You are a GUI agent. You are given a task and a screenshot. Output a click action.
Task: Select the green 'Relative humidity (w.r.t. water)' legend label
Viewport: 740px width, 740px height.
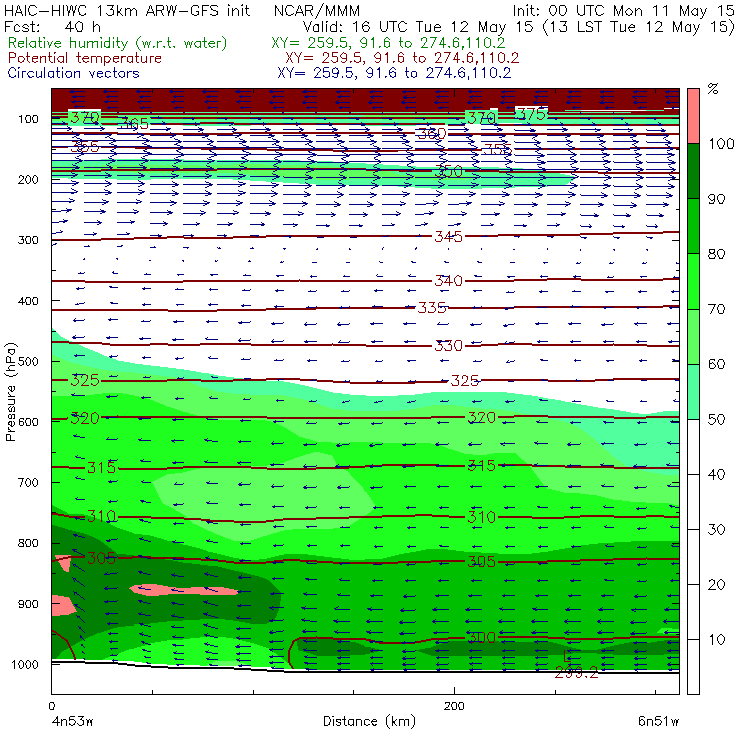[118, 43]
